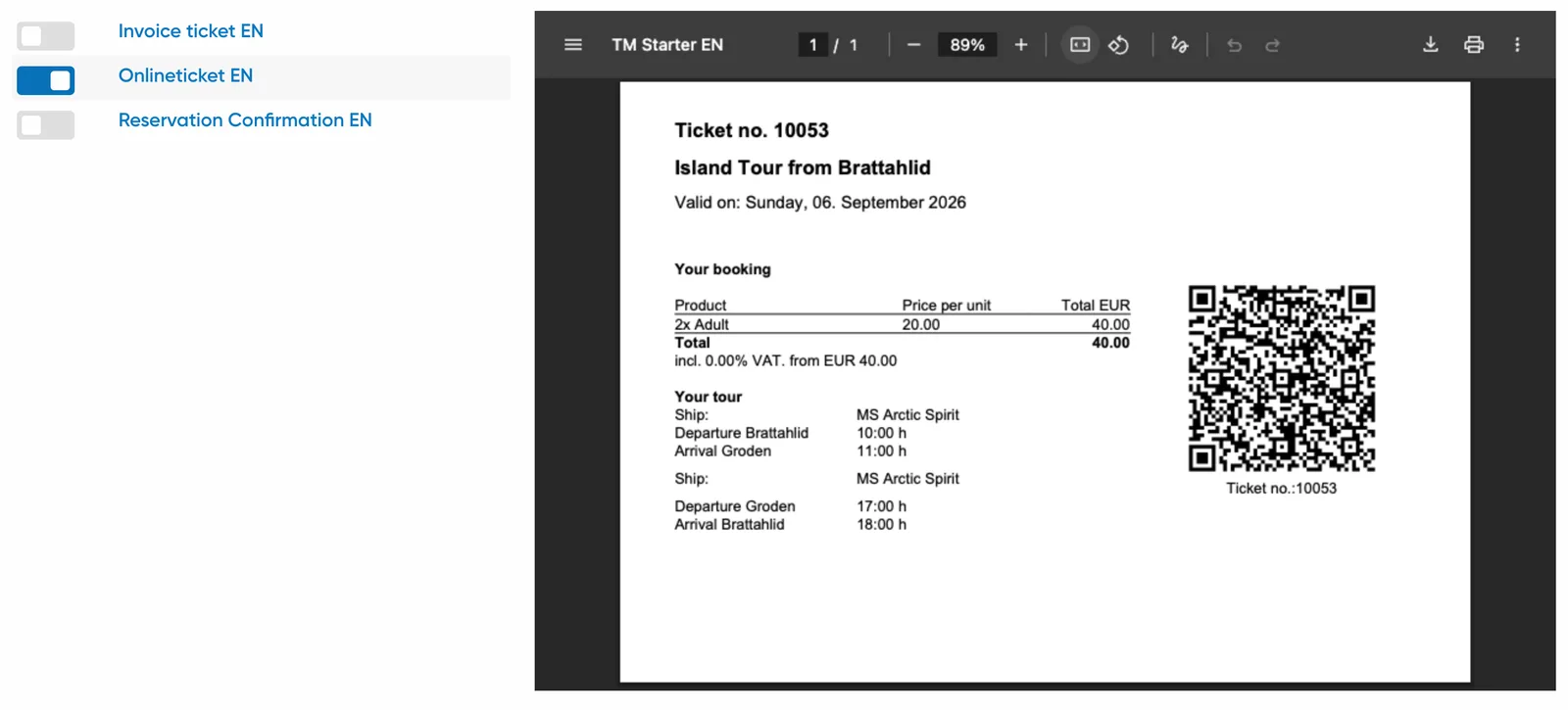Click the incl. 0.00% VAT line
Screen dimensions: 1568x710
point(785,360)
